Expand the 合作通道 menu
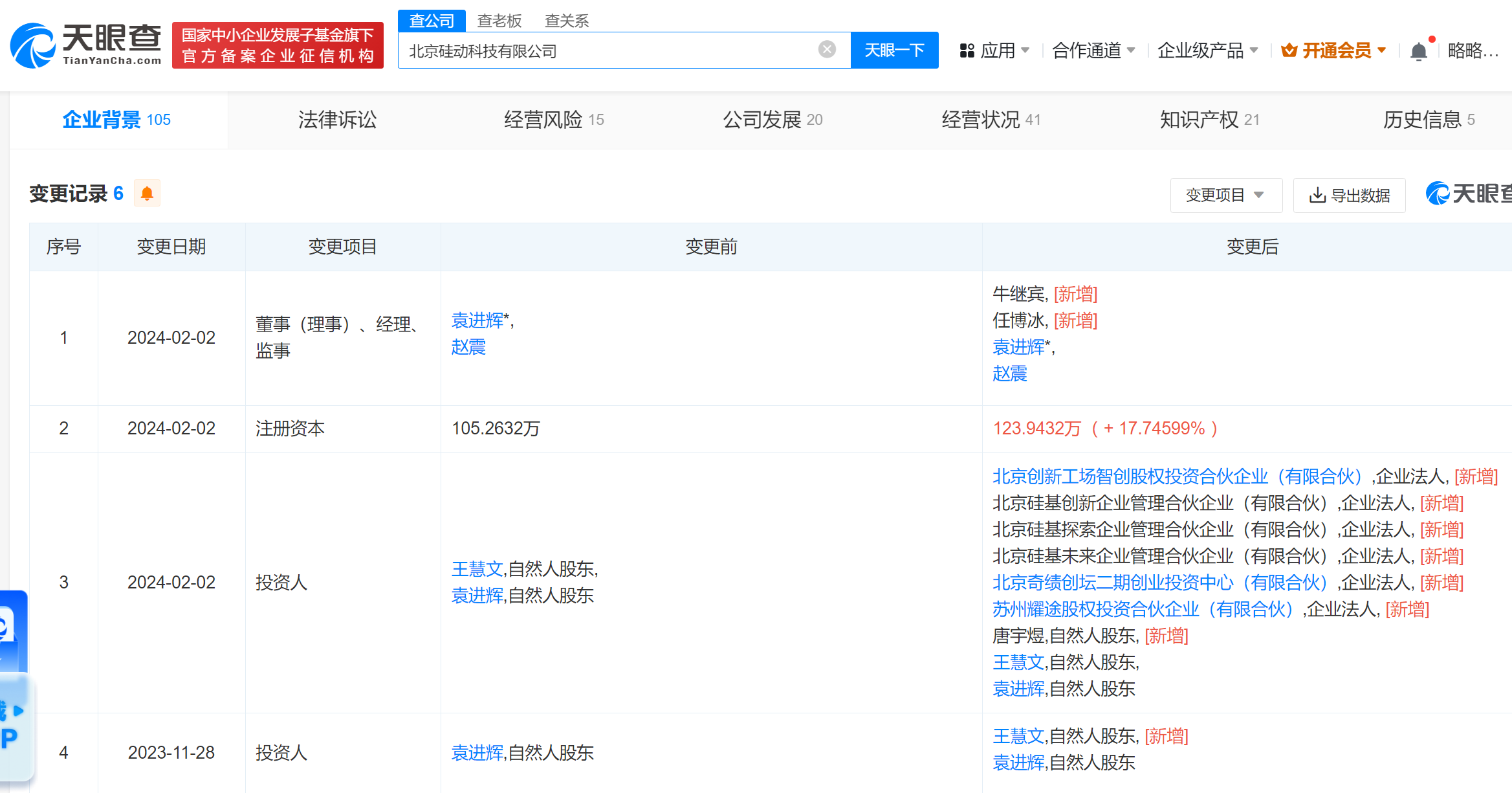The image size is (1512, 793). pyautogui.click(x=1093, y=50)
